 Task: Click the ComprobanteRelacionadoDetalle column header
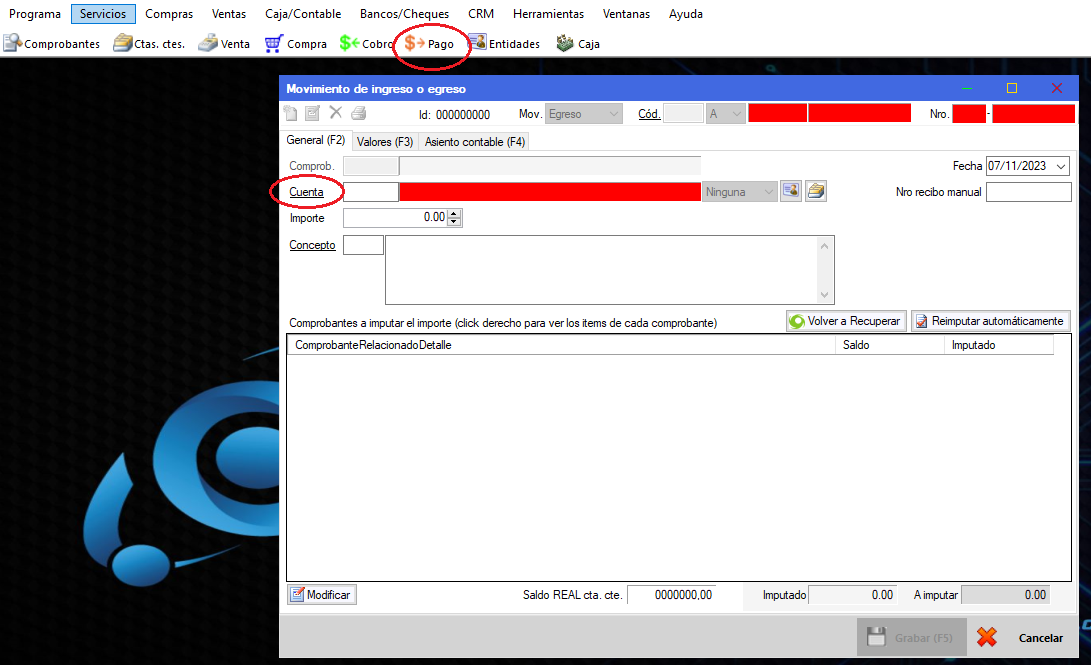[561, 345]
